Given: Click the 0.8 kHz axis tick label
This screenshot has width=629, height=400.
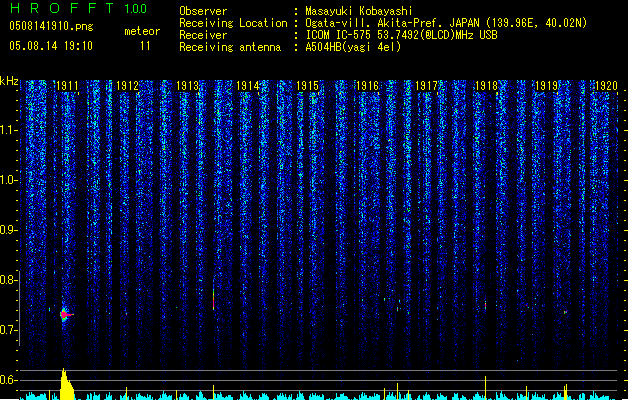Looking at the screenshot, I should click(x=8, y=280).
